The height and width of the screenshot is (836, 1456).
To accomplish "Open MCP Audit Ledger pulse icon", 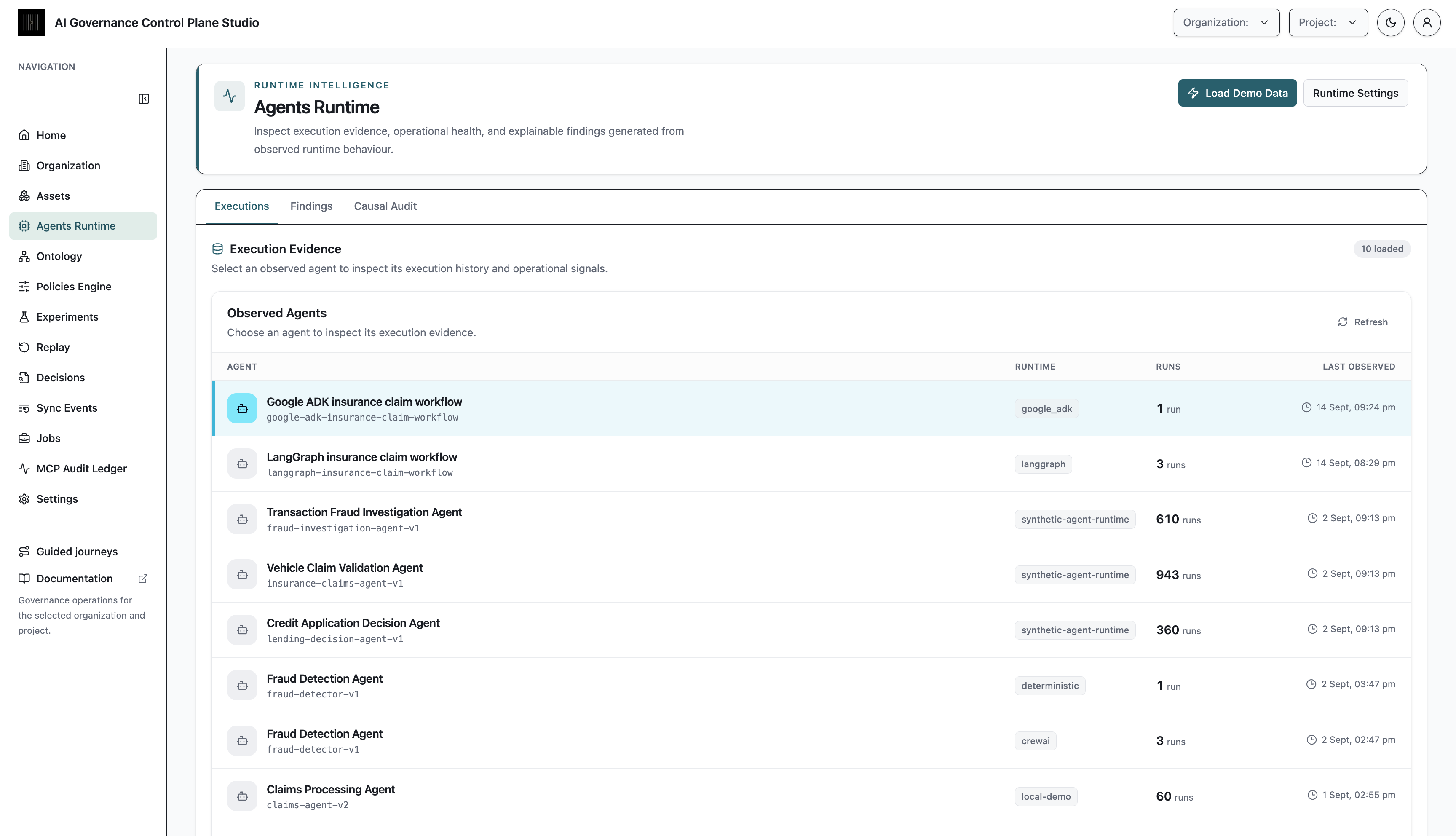I will (x=24, y=469).
